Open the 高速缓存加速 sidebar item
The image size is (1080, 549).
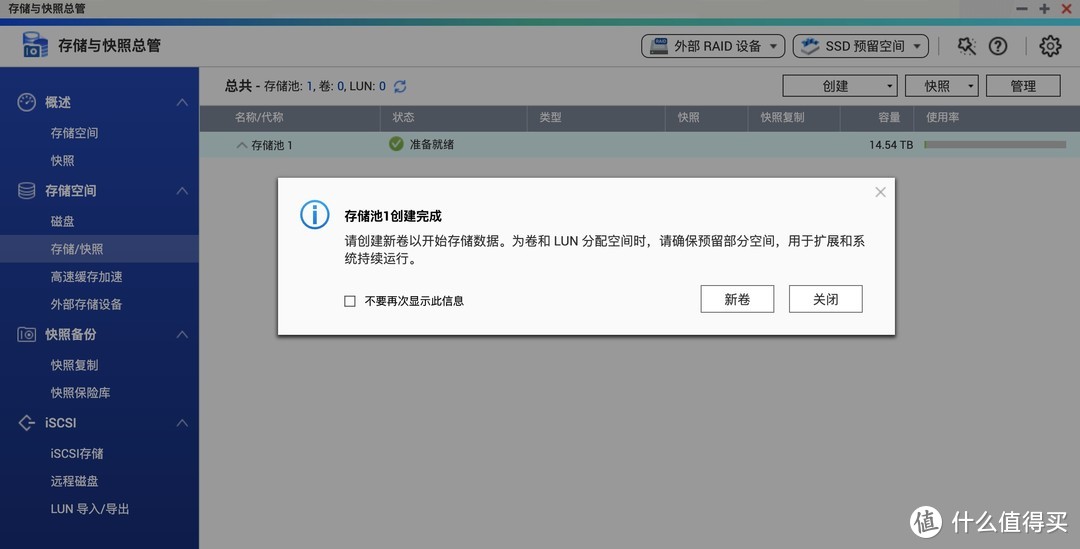point(87,276)
